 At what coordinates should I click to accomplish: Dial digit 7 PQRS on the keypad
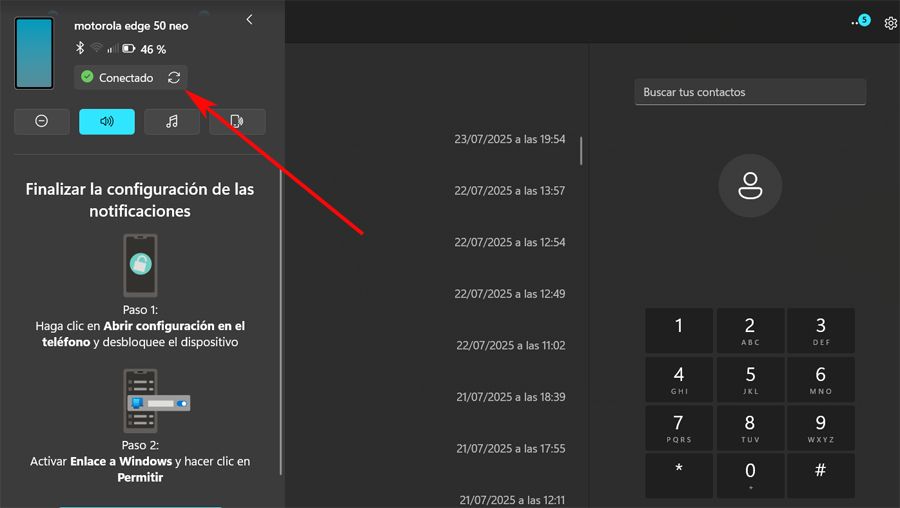click(x=679, y=428)
